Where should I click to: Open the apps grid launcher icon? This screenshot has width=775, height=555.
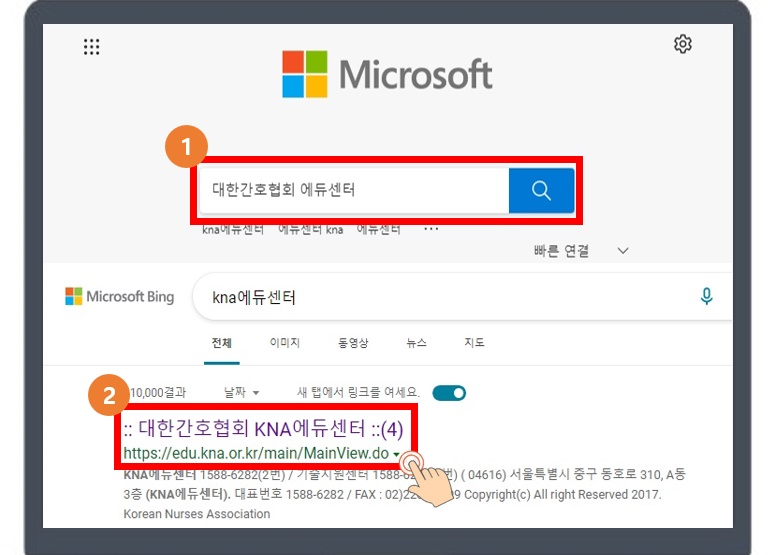point(91,47)
